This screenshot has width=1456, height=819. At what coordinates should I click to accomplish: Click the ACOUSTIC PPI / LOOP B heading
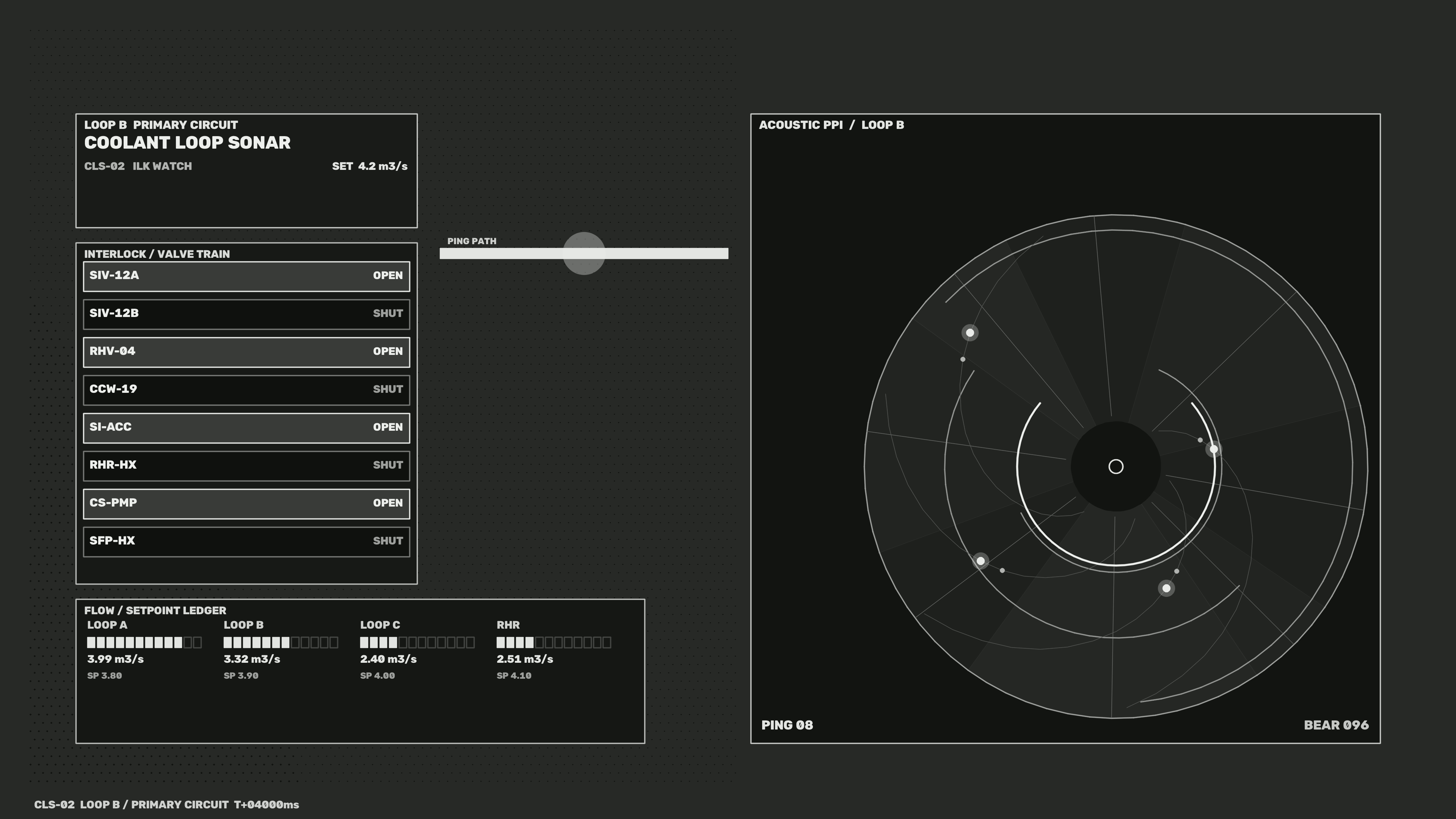[832, 125]
